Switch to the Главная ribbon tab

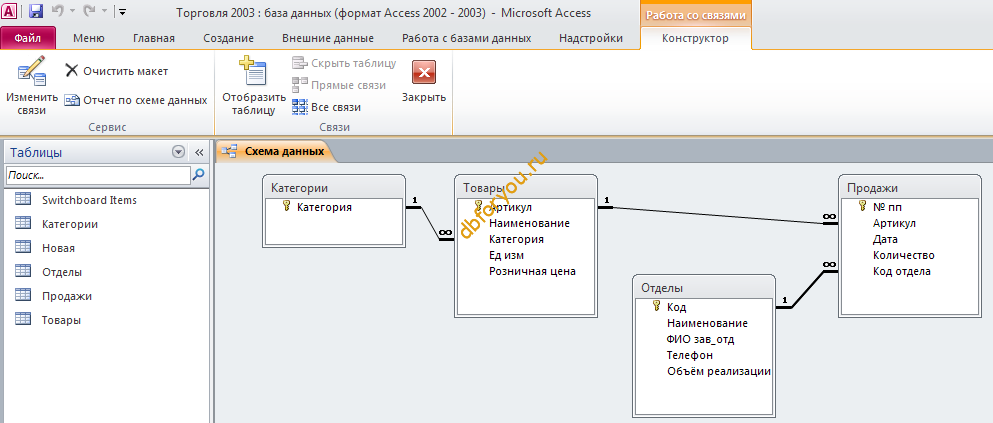154,38
